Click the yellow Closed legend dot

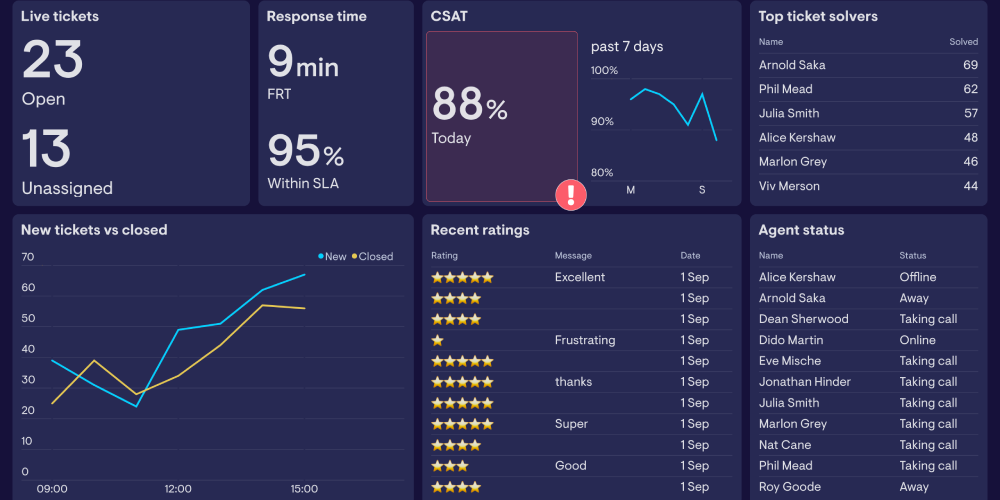(354, 257)
